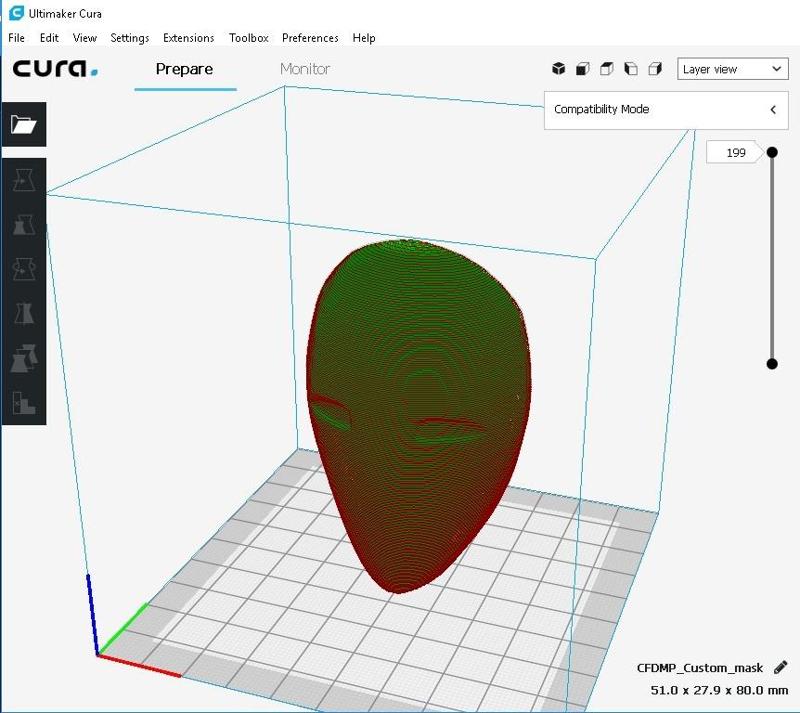Switch camera to front view cube icon
The height and width of the screenshot is (713, 800).
tap(583, 69)
